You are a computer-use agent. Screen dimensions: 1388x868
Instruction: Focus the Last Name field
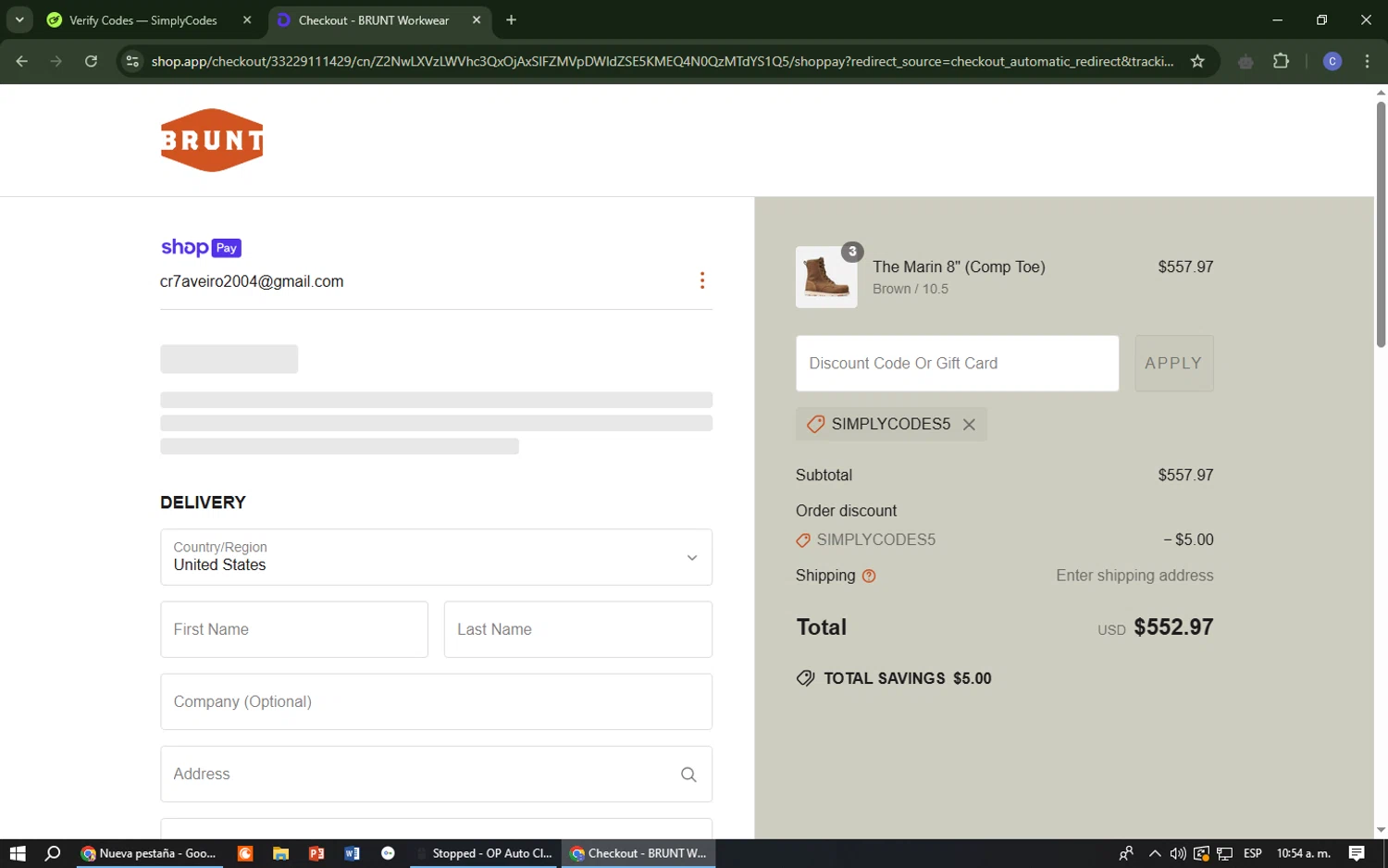[578, 629]
